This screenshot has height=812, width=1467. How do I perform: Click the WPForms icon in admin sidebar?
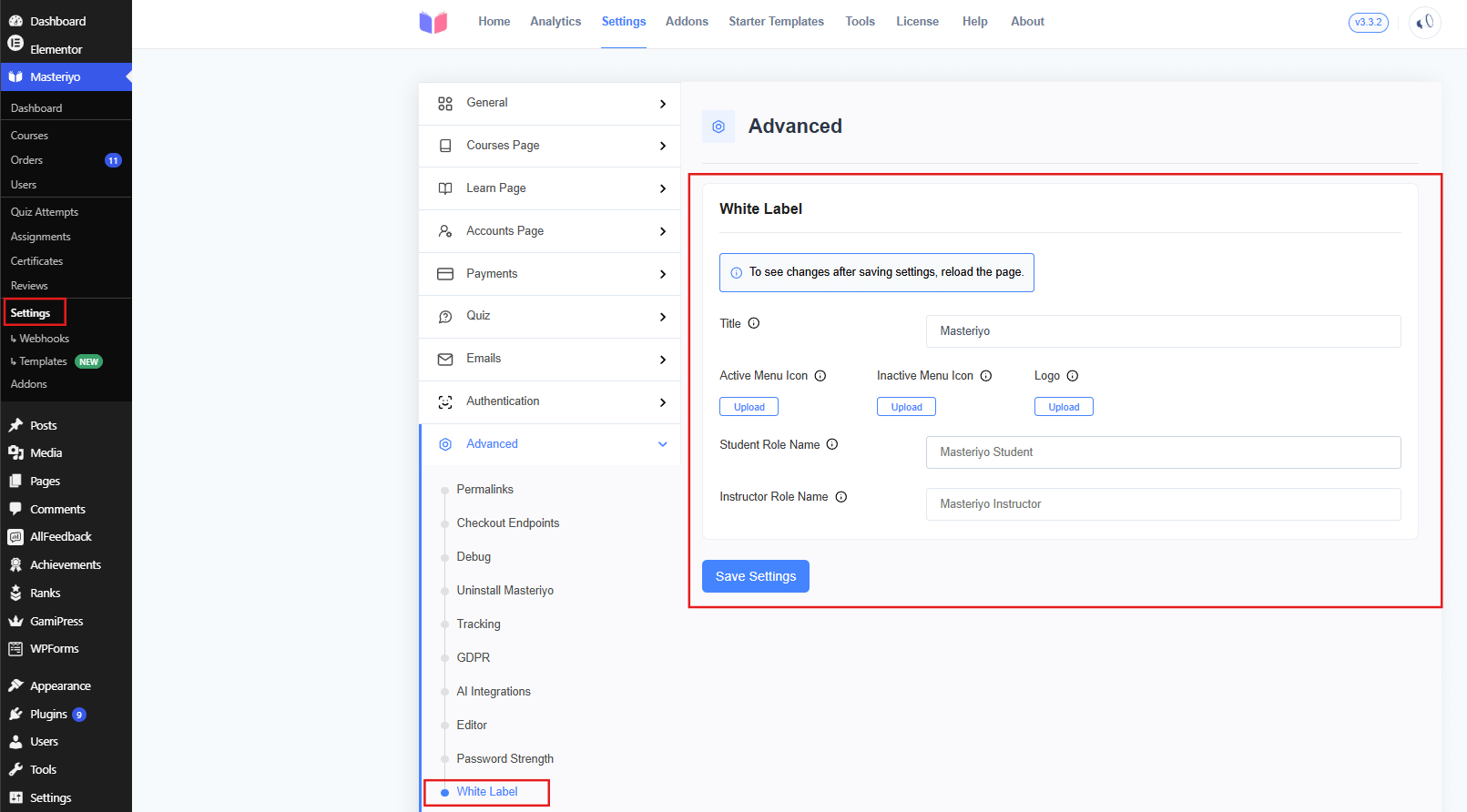(15, 649)
